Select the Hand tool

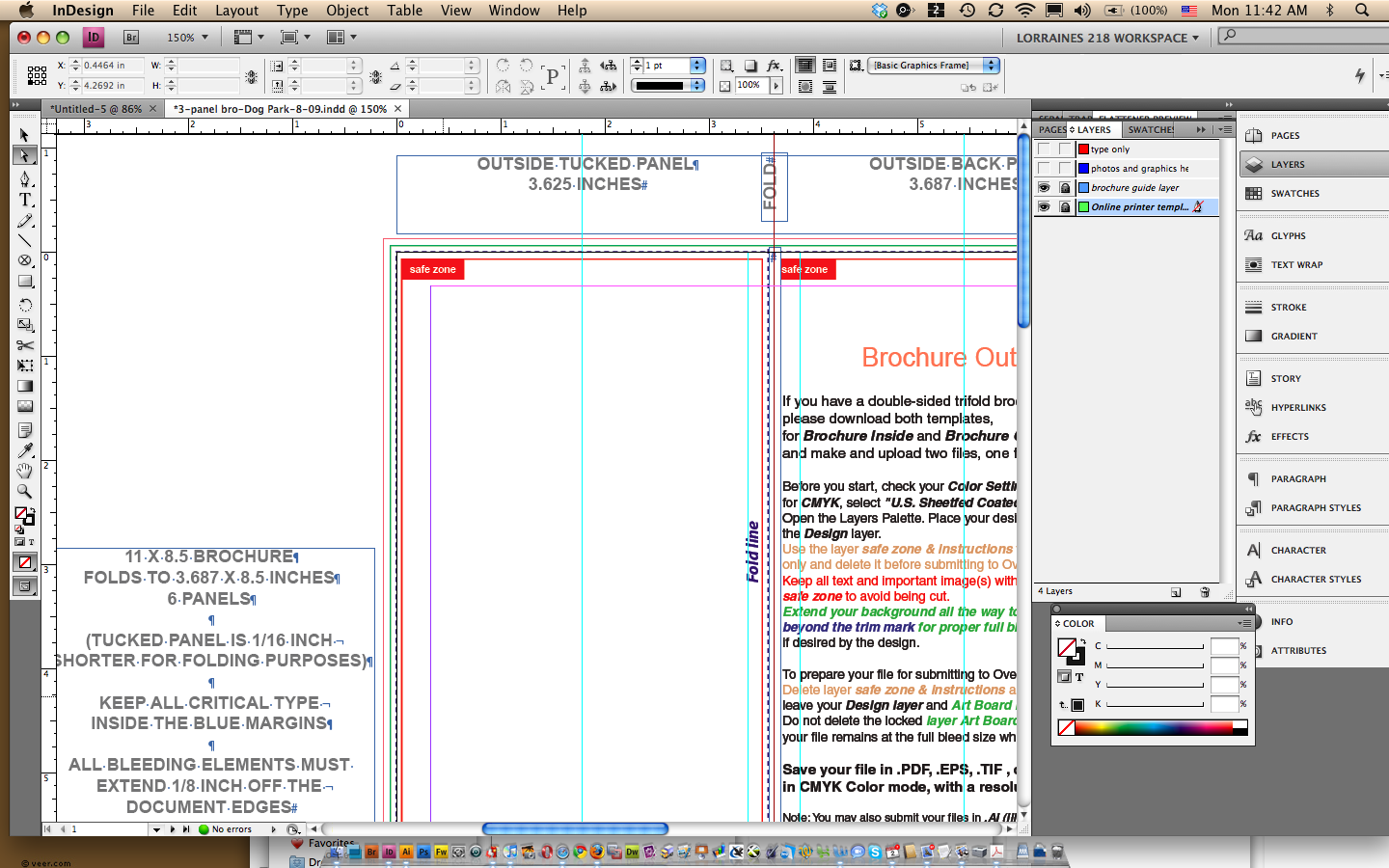(25, 471)
